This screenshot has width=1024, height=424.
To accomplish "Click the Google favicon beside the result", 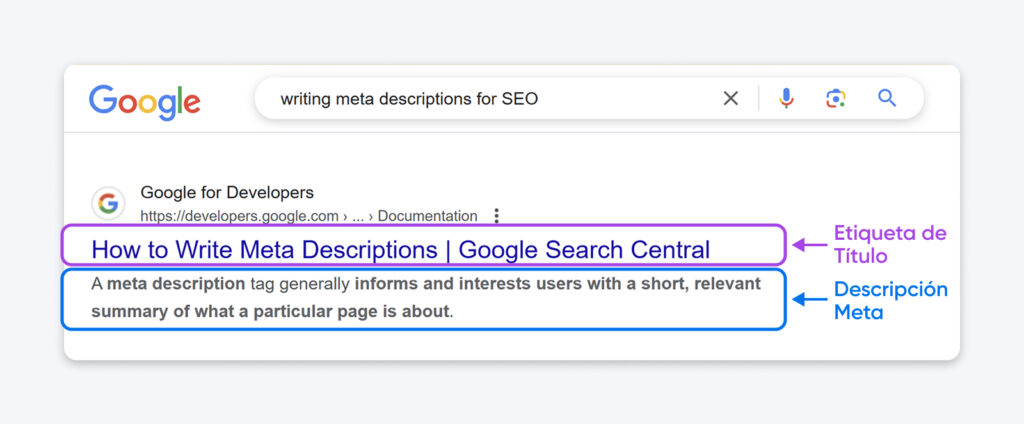I will (108, 204).
